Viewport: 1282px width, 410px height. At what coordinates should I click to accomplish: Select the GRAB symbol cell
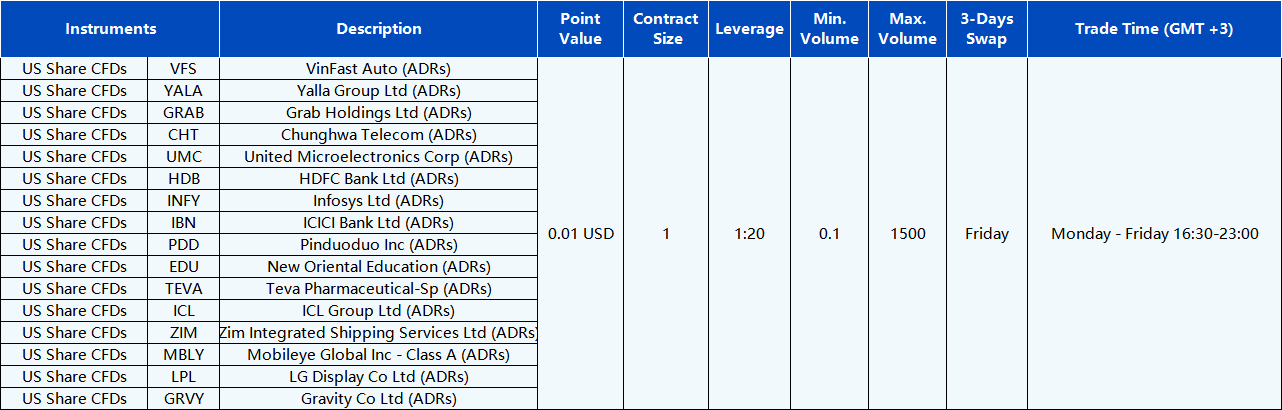(184, 113)
